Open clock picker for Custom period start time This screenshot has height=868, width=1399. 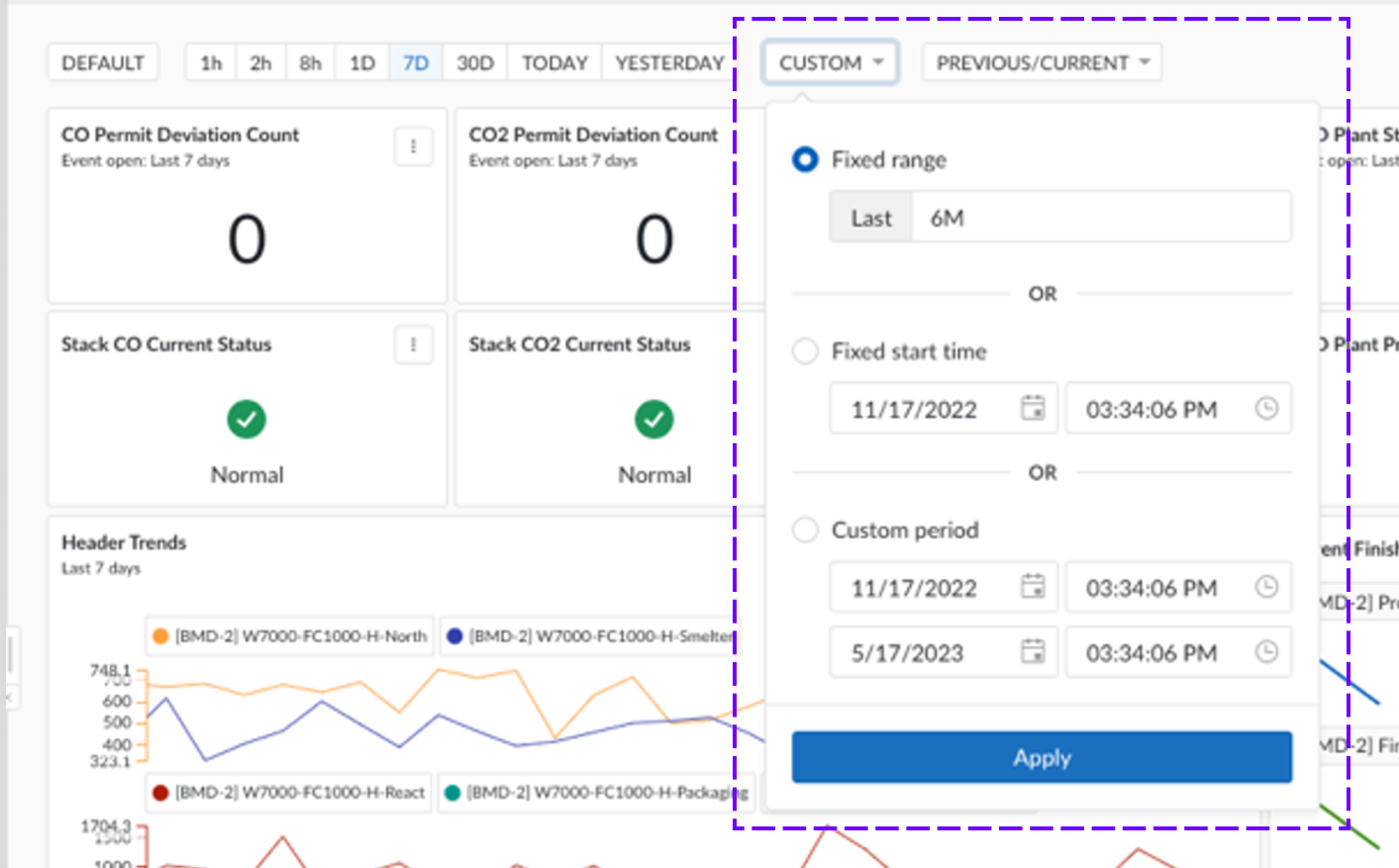pyautogui.click(x=1266, y=587)
